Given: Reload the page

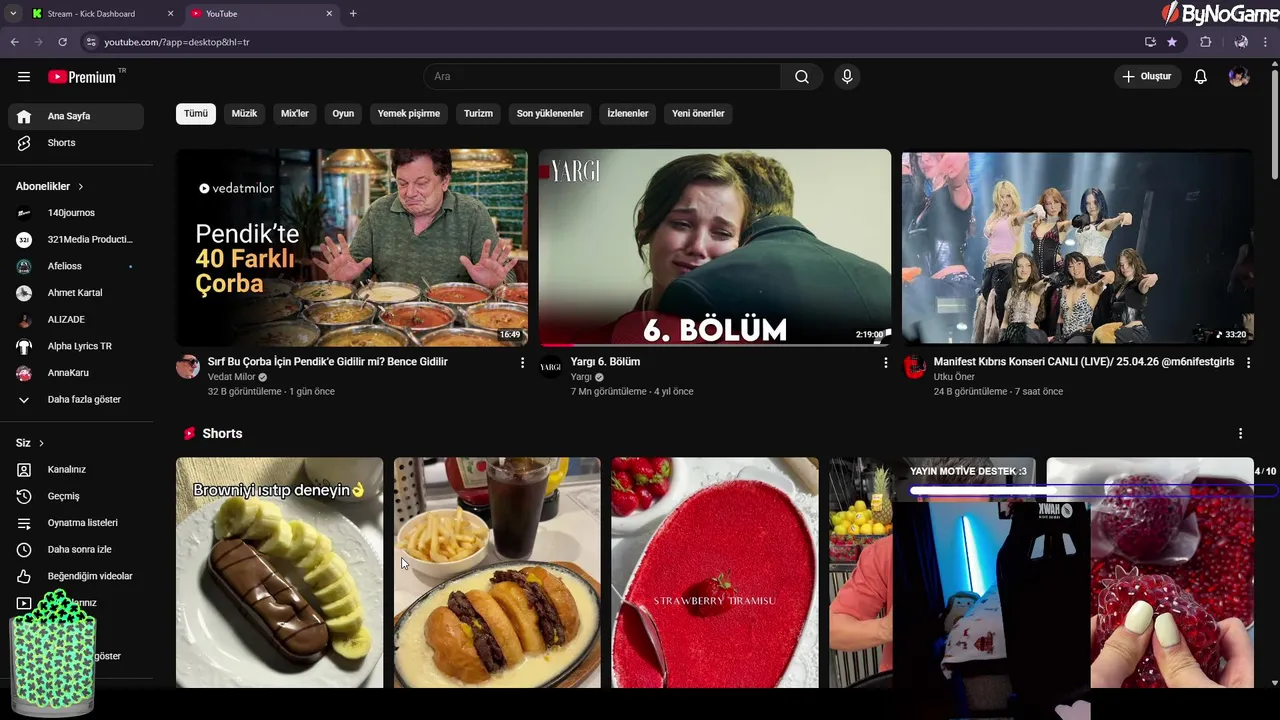Looking at the screenshot, I should pos(62,42).
